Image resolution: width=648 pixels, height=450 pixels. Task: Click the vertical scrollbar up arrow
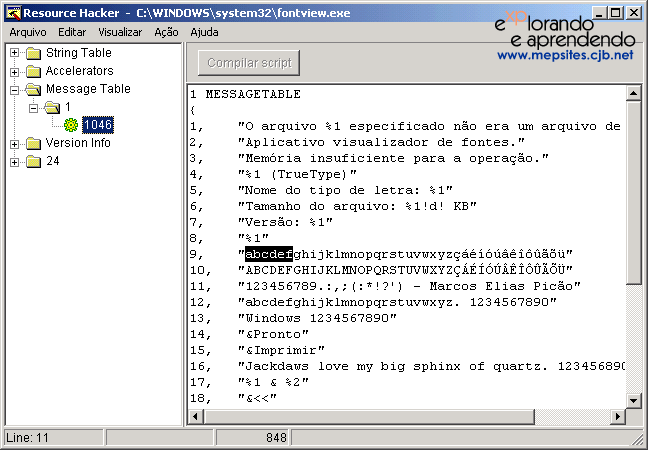tap(633, 93)
